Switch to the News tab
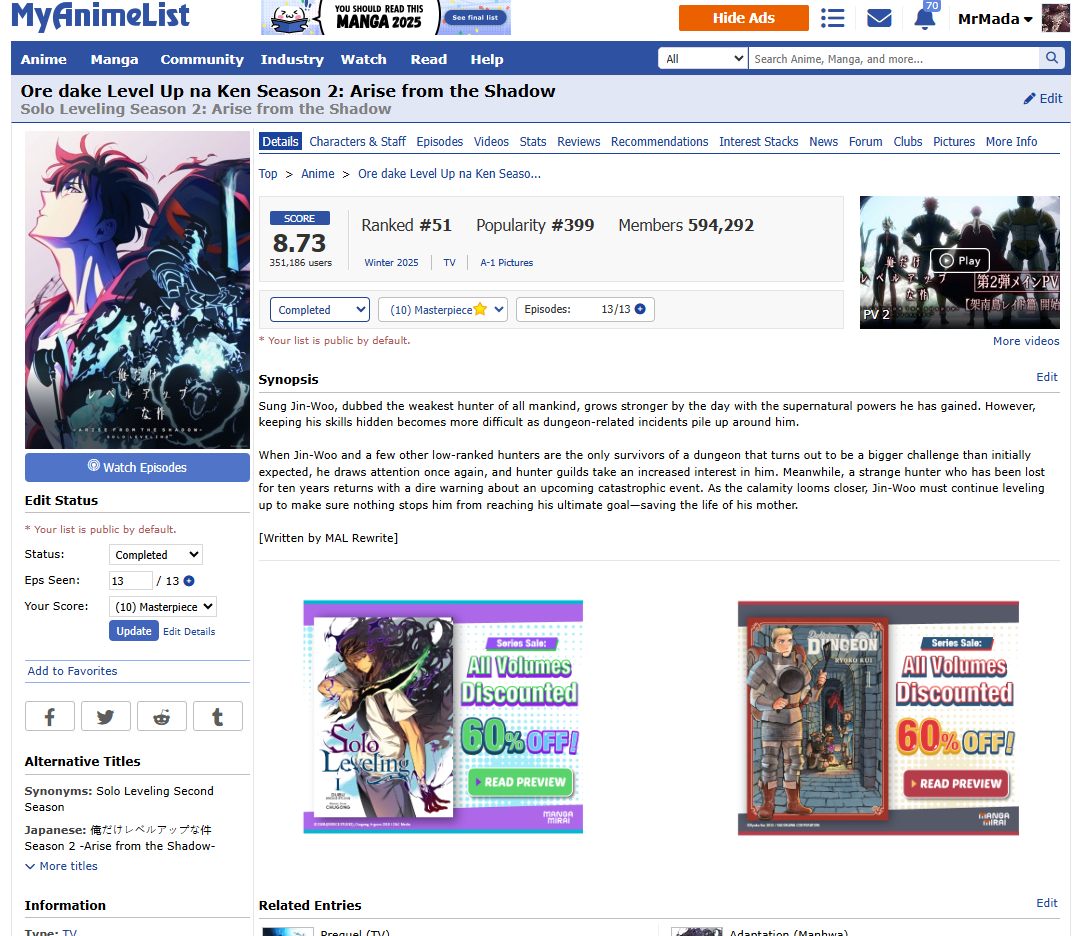1091x936 pixels. pos(824,141)
